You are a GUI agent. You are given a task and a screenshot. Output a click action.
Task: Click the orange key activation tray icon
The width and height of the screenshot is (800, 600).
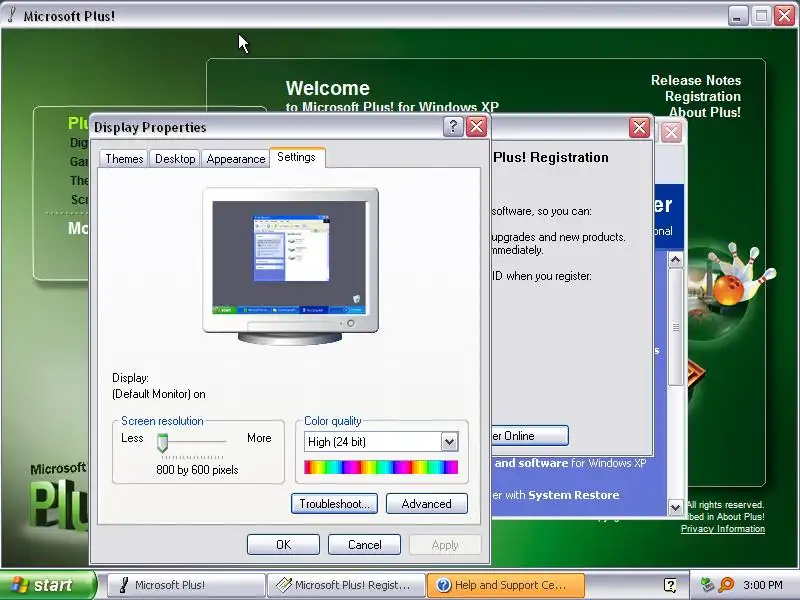[726, 585]
